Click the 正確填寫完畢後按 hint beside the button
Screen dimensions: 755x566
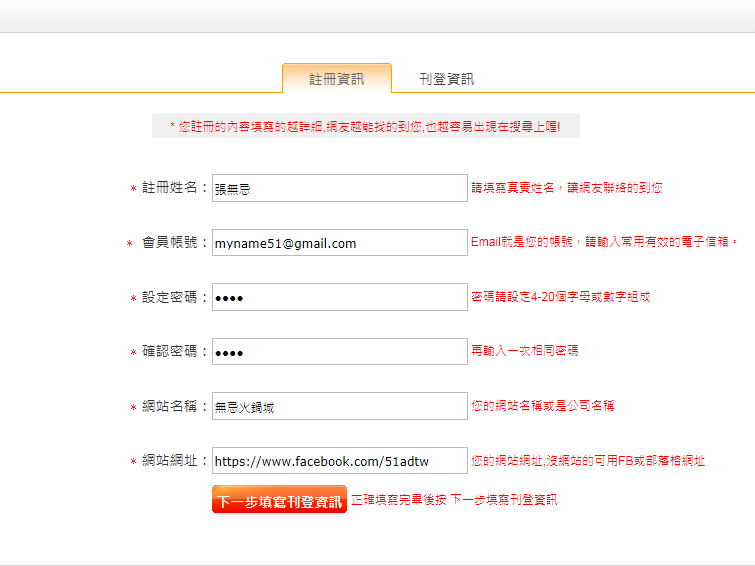[454, 500]
